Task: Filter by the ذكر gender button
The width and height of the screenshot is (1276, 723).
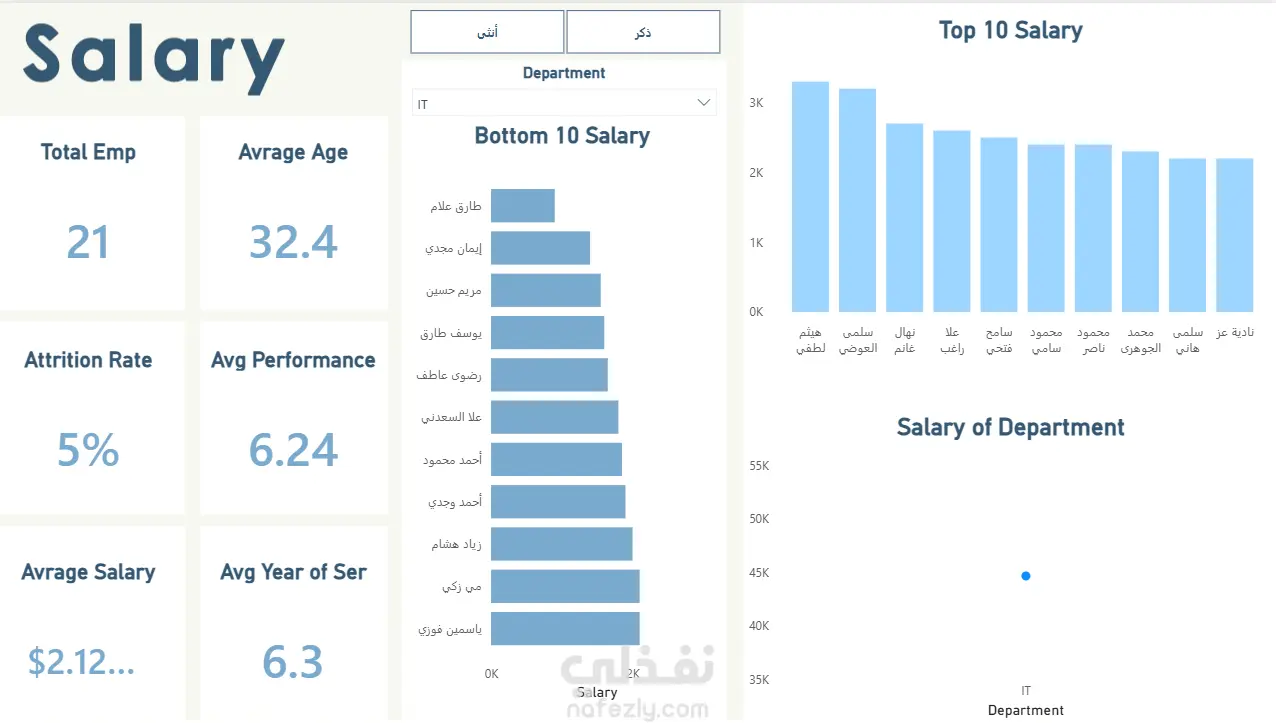Action: click(643, 32)
